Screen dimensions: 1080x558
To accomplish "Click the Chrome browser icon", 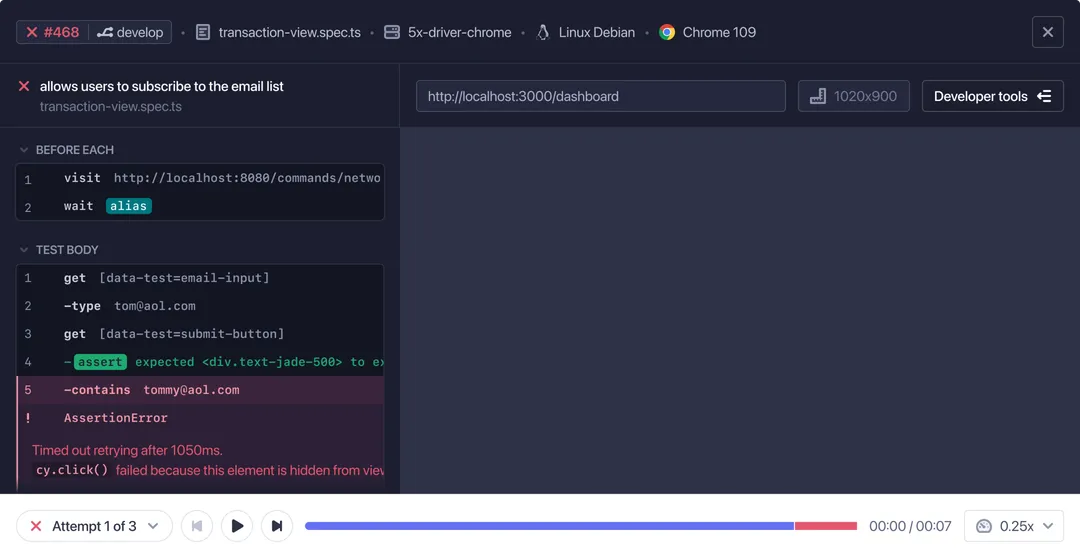I will click(667, 32).
